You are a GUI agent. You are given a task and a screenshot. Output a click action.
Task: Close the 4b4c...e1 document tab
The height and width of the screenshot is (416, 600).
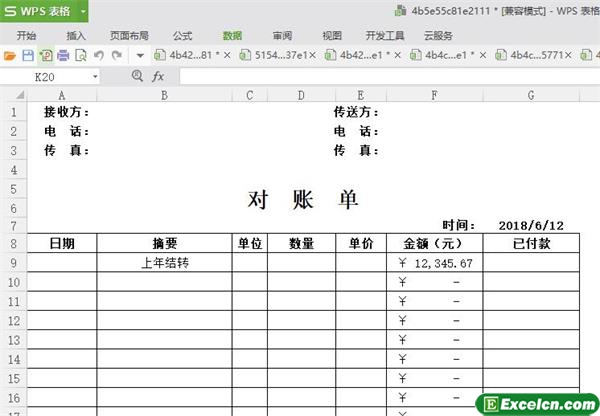pyautogui.click(x=483, y=55)
